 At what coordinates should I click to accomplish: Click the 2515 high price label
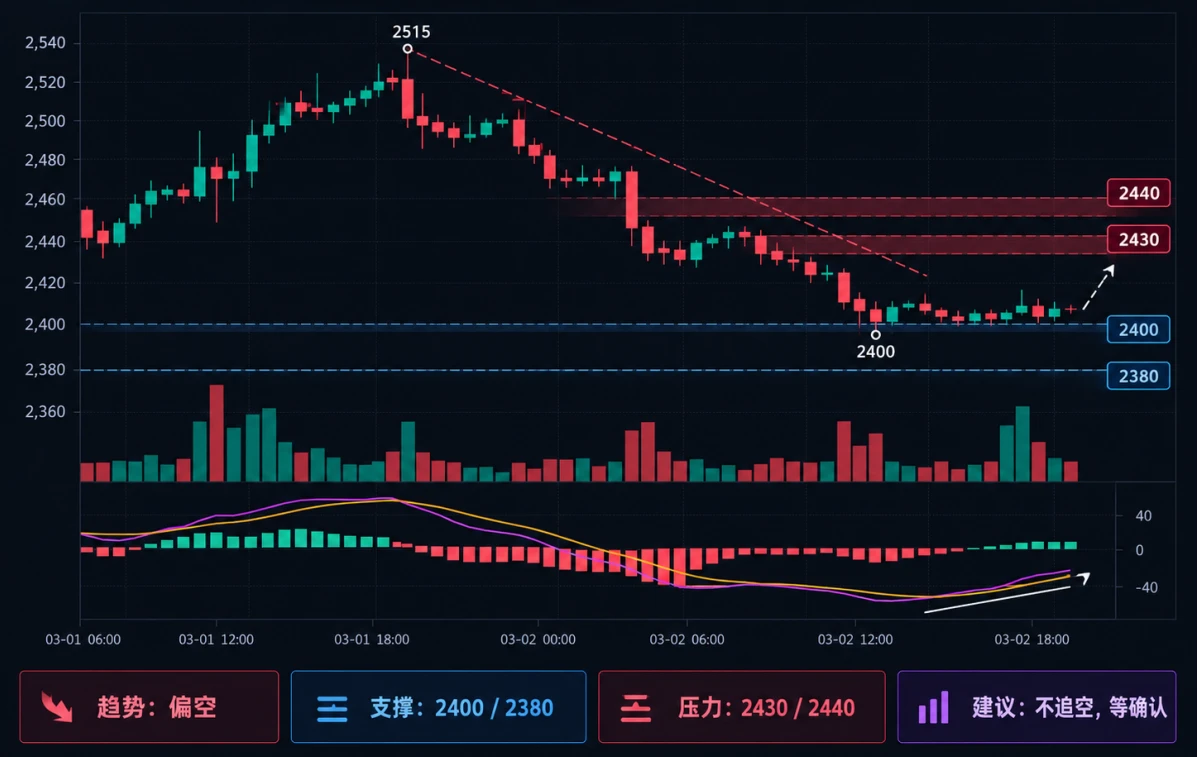[x=411, y=32]
